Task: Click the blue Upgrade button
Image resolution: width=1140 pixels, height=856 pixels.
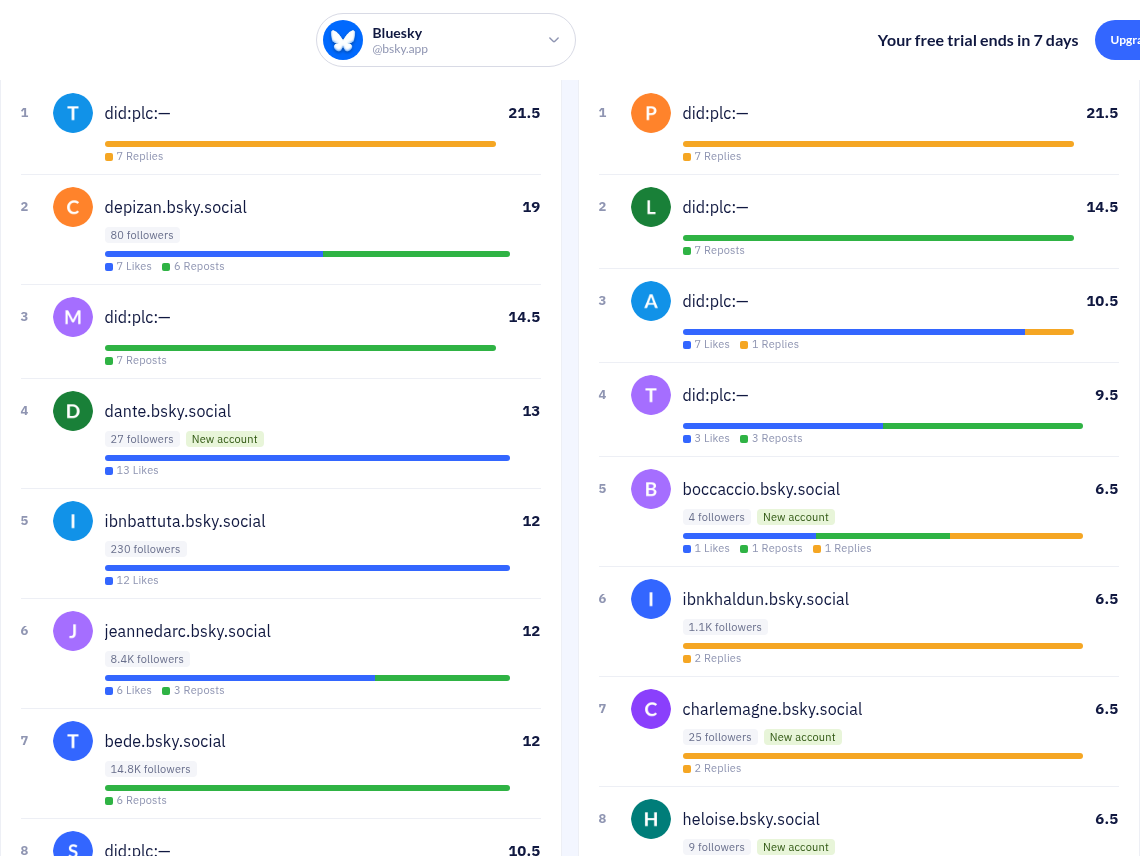Action: (1118, 40)
